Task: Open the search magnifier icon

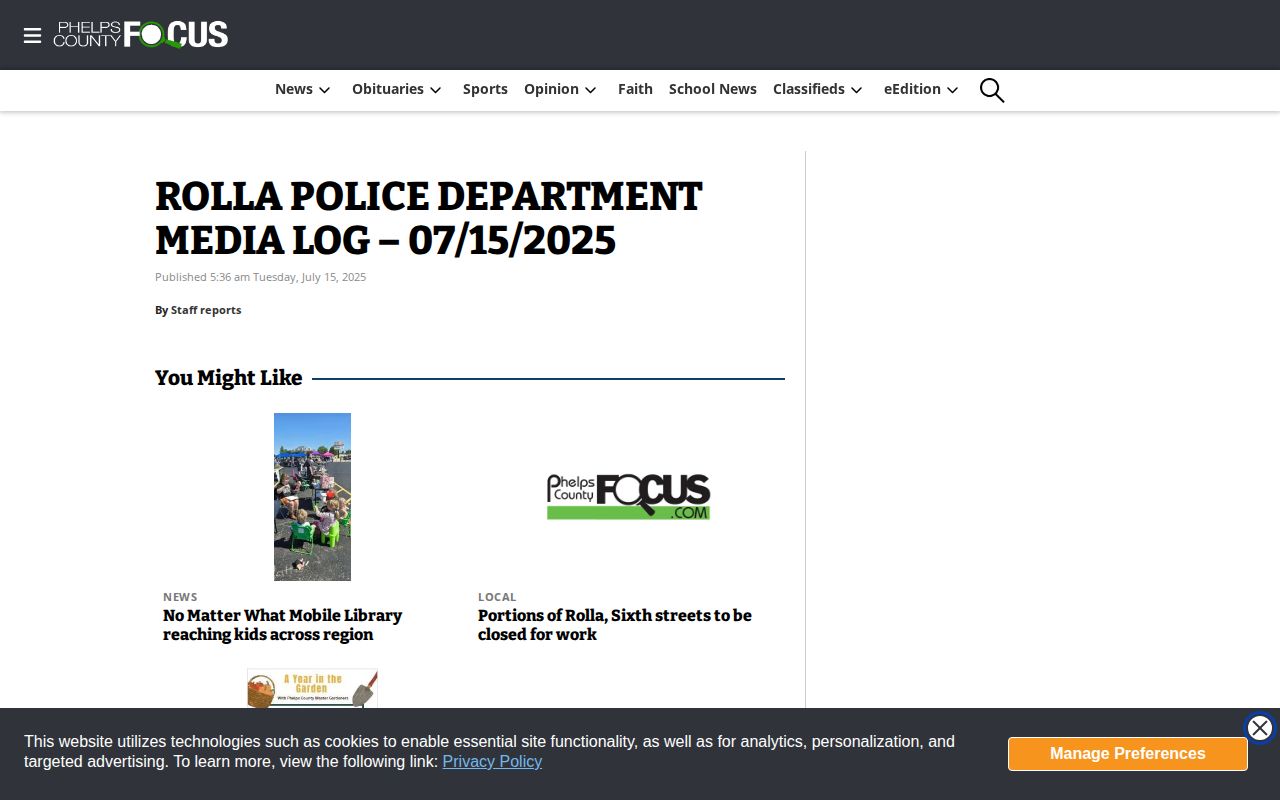Action: (992, 90)
